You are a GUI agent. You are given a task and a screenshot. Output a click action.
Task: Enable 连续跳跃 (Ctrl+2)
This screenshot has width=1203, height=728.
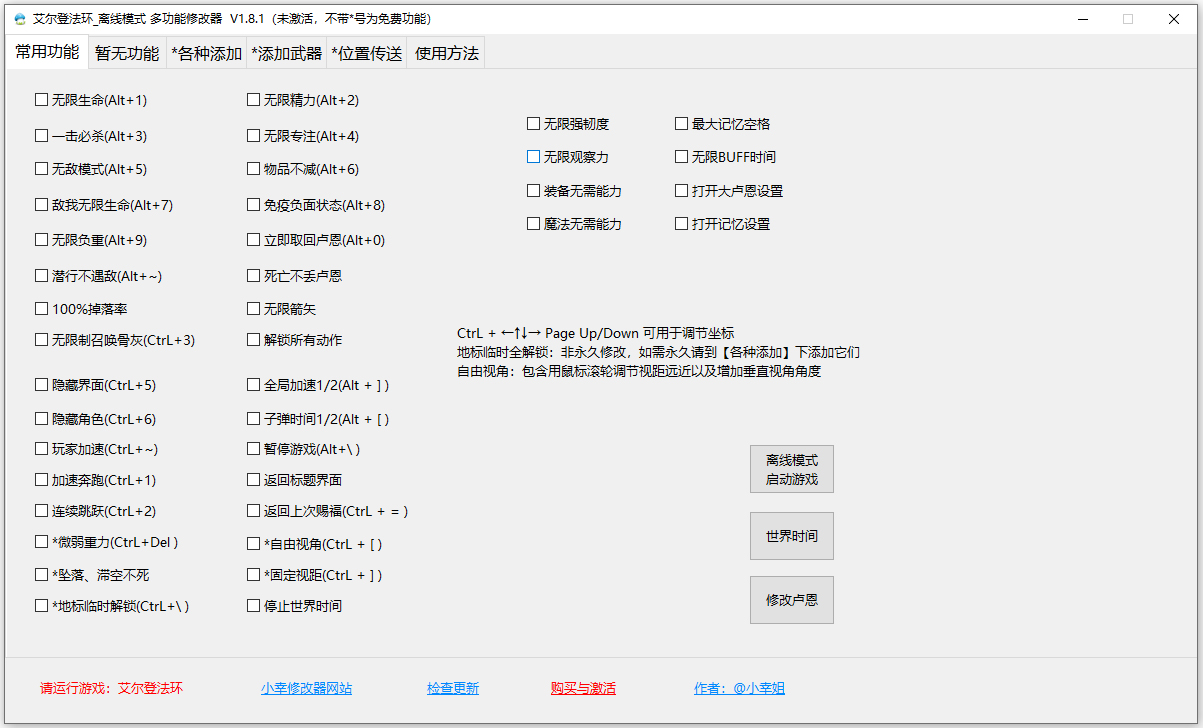pos(41,510)
